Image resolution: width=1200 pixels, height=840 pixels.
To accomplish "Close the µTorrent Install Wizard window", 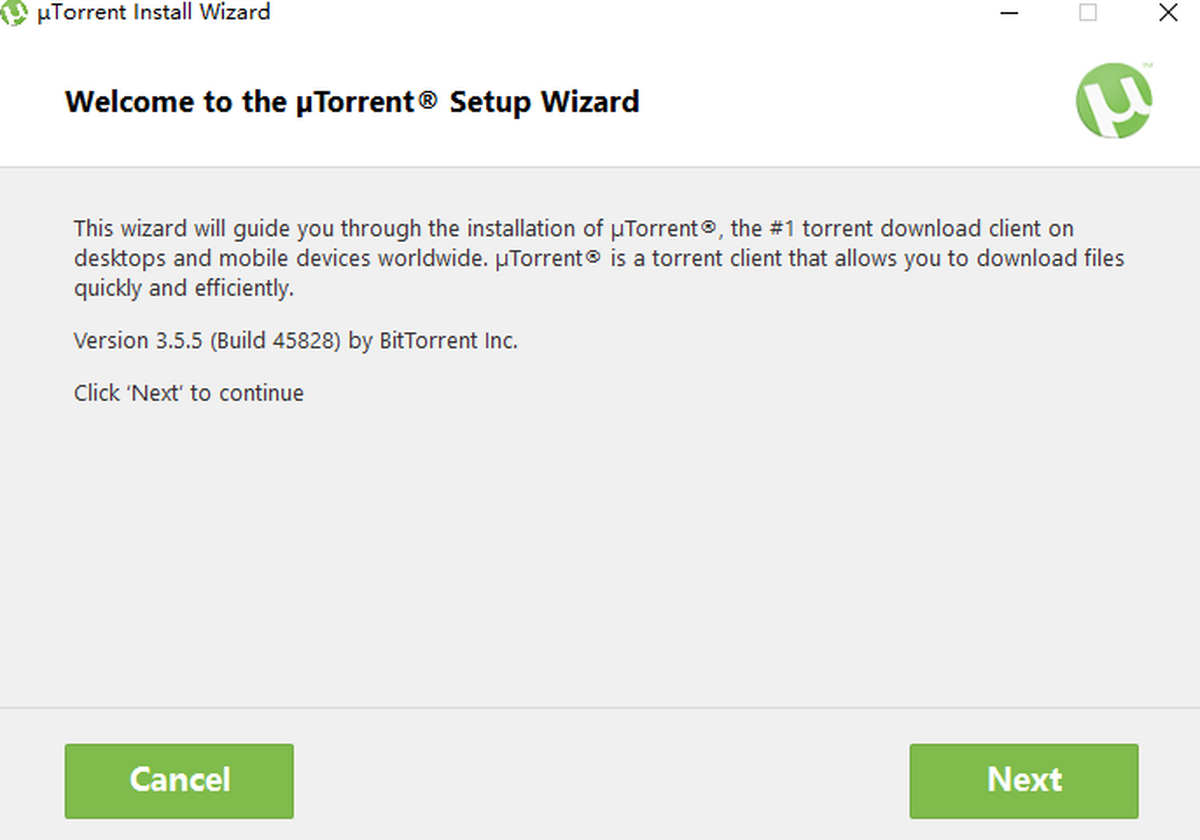I will pyautogui.click(x=1168, y=13).
